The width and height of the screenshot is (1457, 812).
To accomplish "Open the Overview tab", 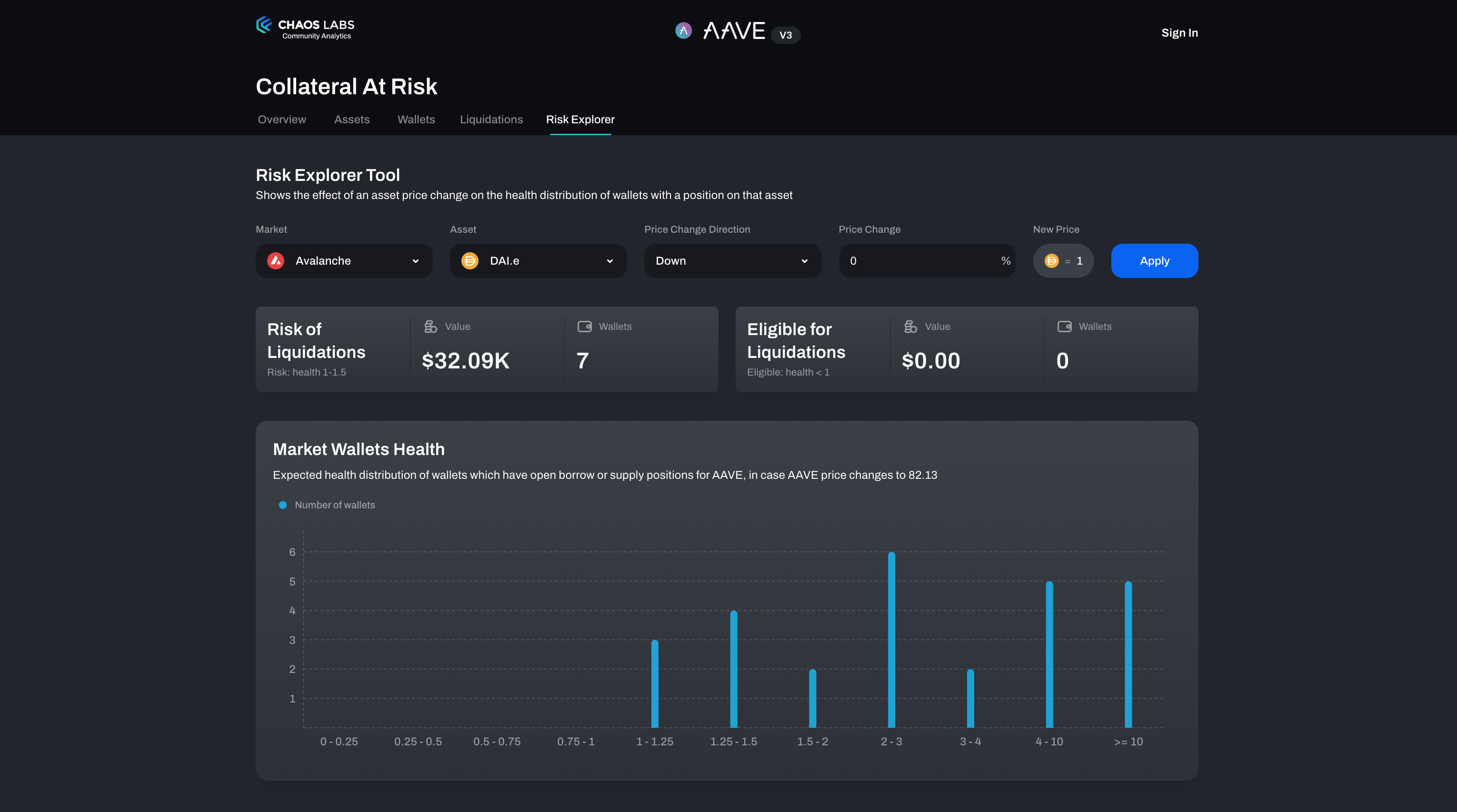I will coord(282,119).
